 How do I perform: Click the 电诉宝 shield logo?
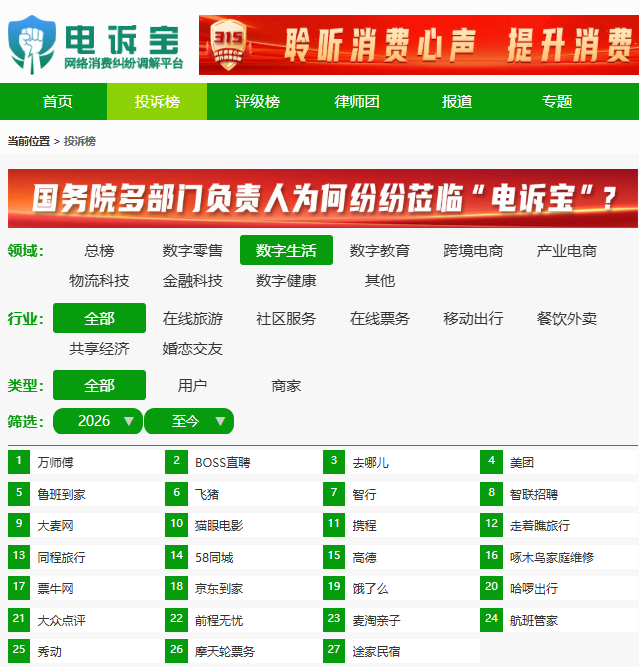pyautogui.click(x=32, y=45)
